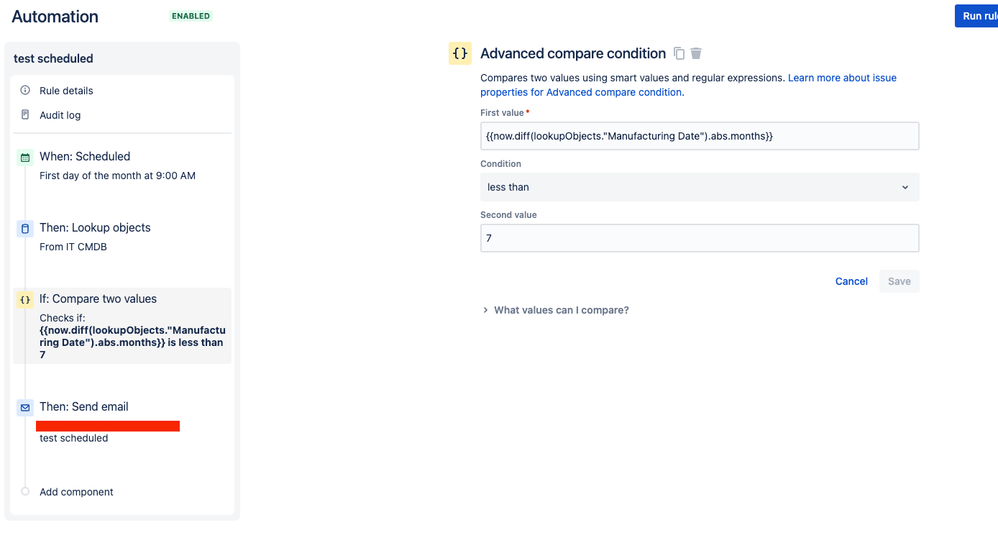Click the Cancel button
998x556 pixels.
(x=851, y=281)
